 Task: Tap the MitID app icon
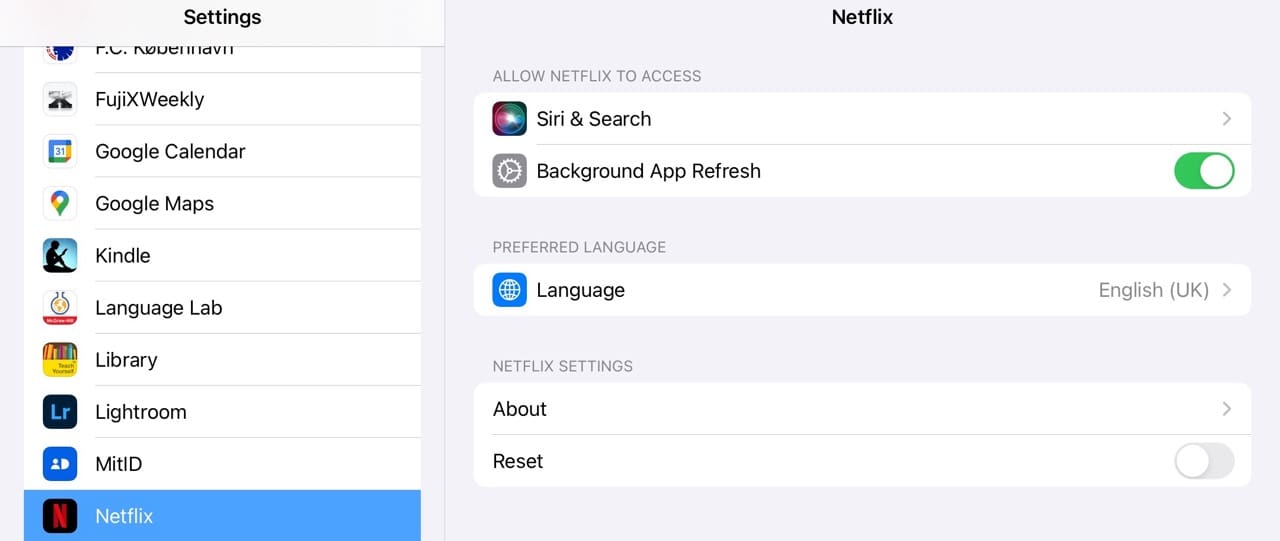(x=60, y=463)
